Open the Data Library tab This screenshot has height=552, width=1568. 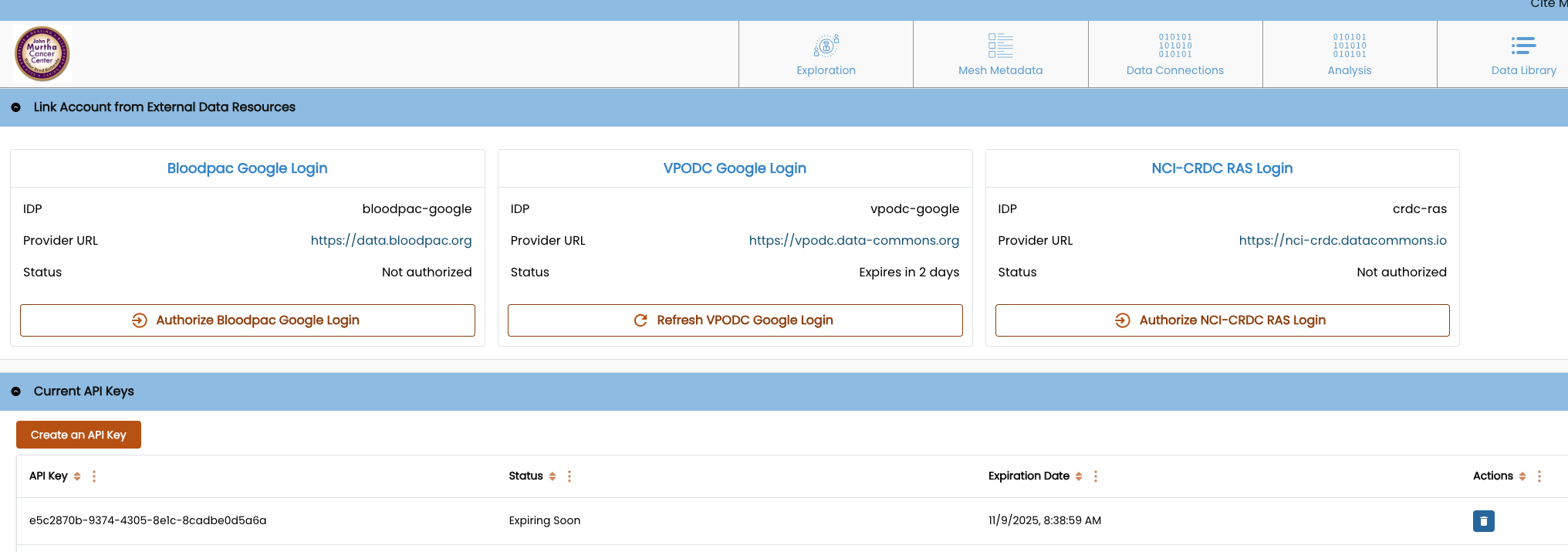[x=1523, y=55]
